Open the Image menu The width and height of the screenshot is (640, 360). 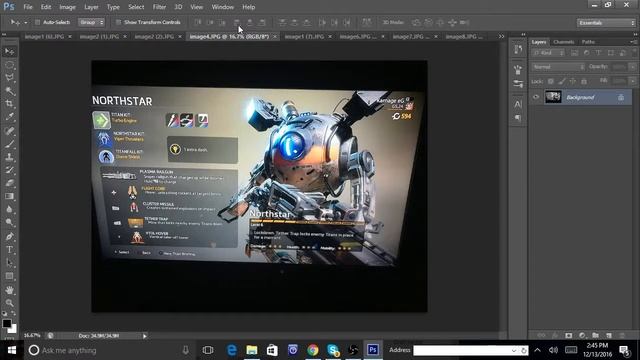point(67,7)
